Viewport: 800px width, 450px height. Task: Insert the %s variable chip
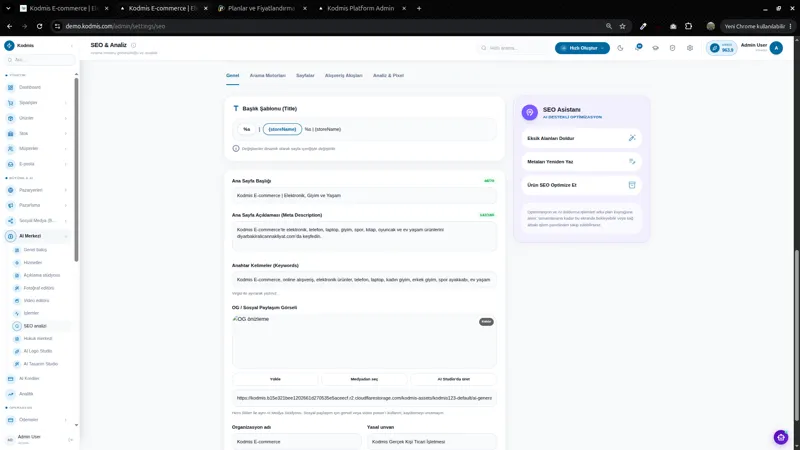(246, 129)
